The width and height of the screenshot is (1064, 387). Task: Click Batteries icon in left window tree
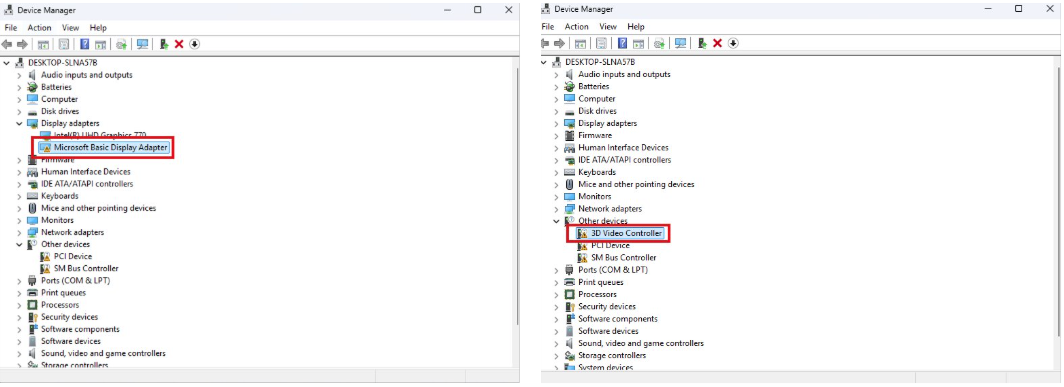pos(32,87)
